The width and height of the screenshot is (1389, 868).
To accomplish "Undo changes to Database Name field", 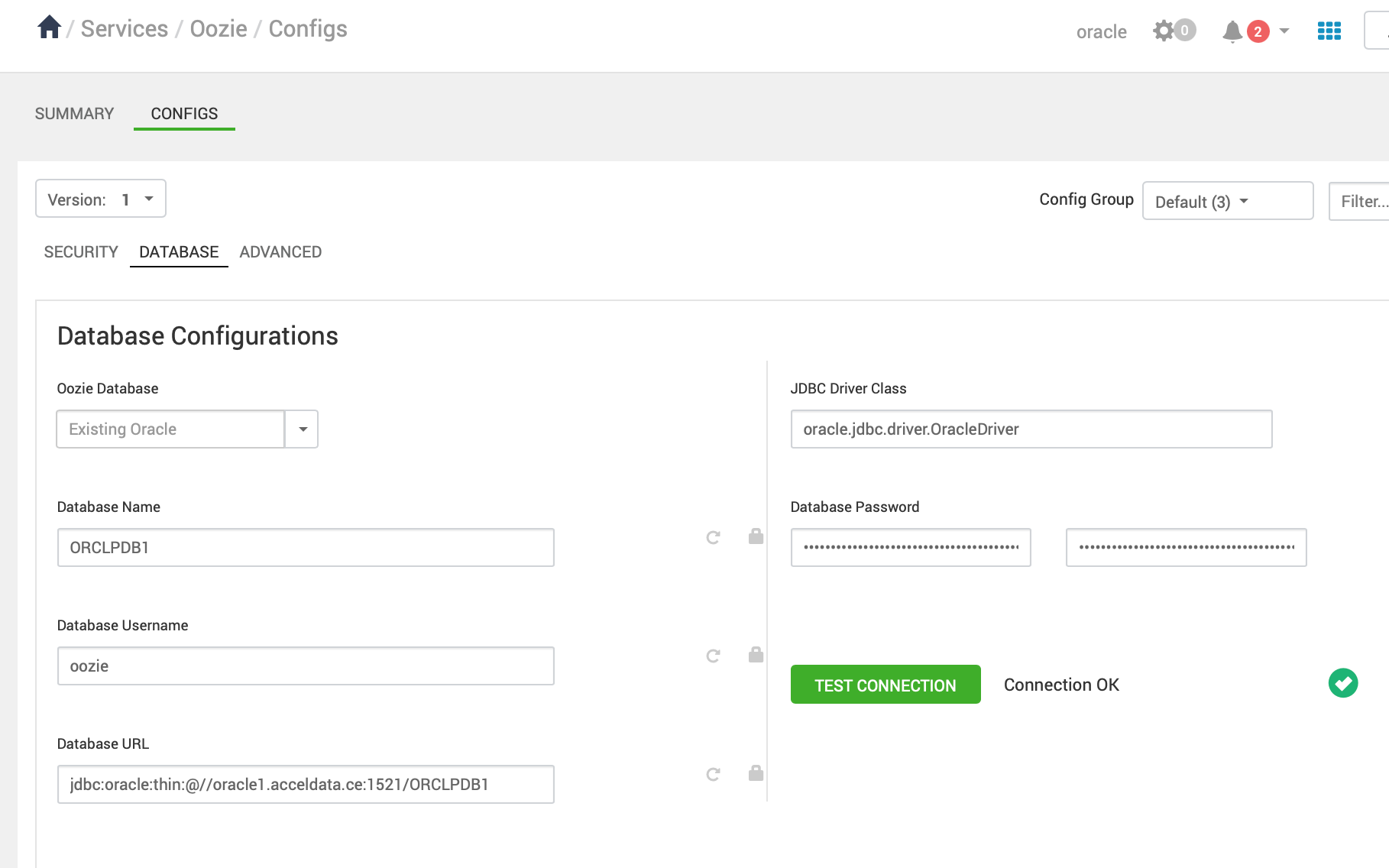I will [x=713, y=538].
